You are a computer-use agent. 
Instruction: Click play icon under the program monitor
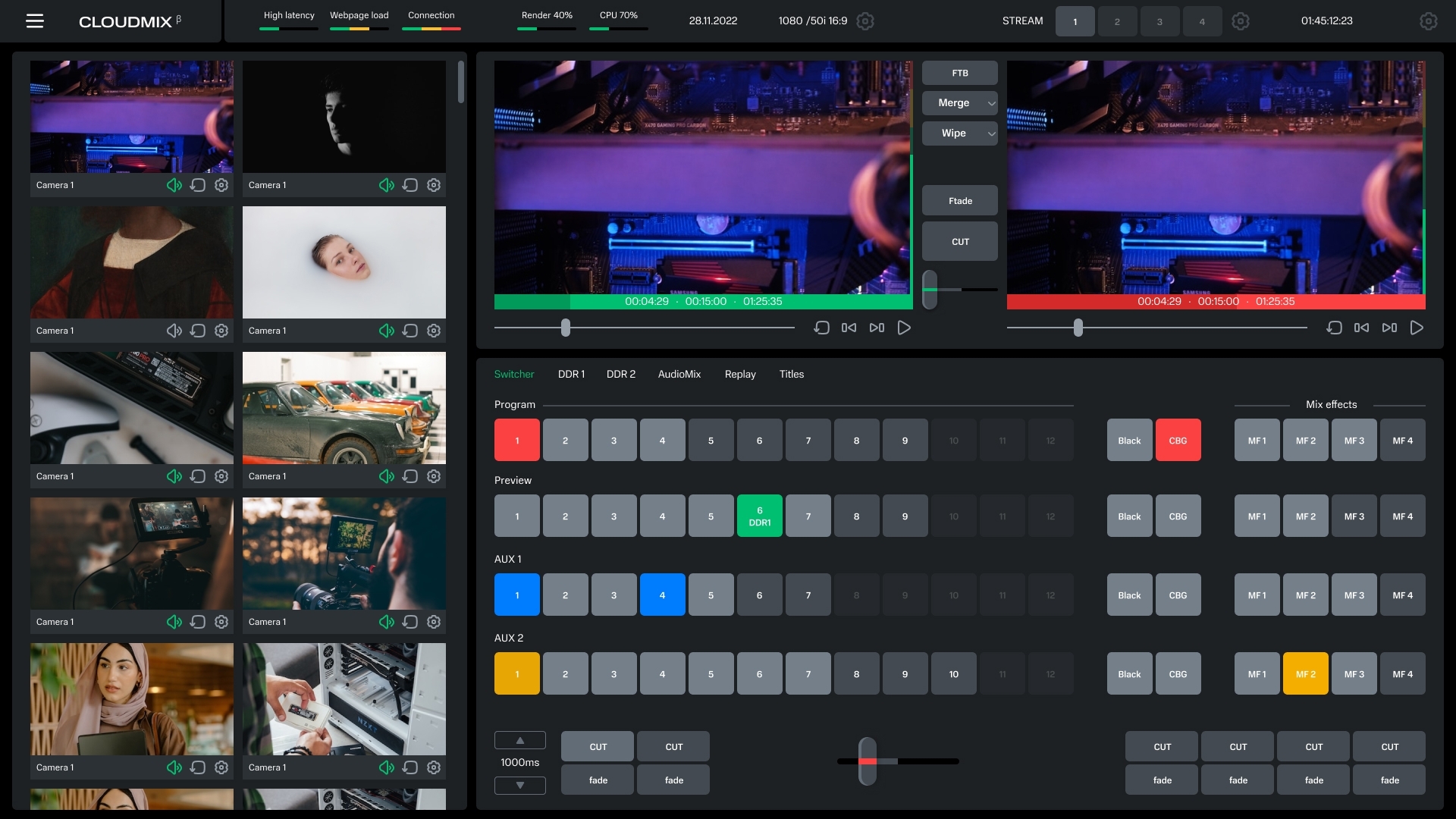(1416, 328)
